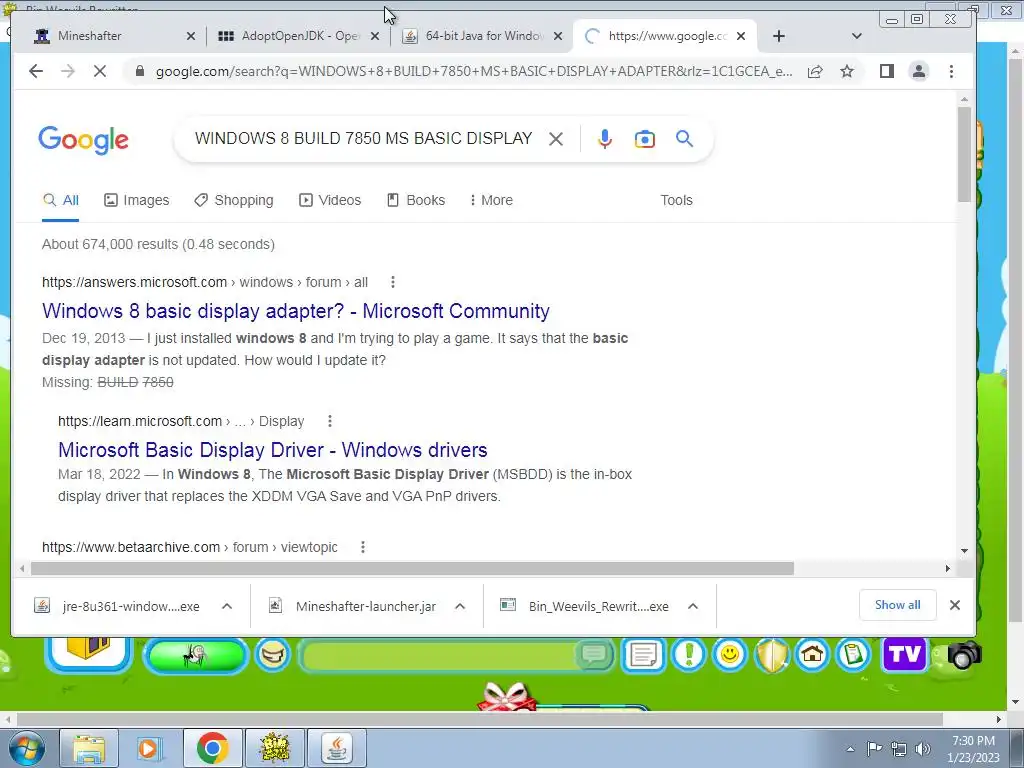Search by image with the camera icon
This screenshot has width=1024, height=768.
coord(645,138)
